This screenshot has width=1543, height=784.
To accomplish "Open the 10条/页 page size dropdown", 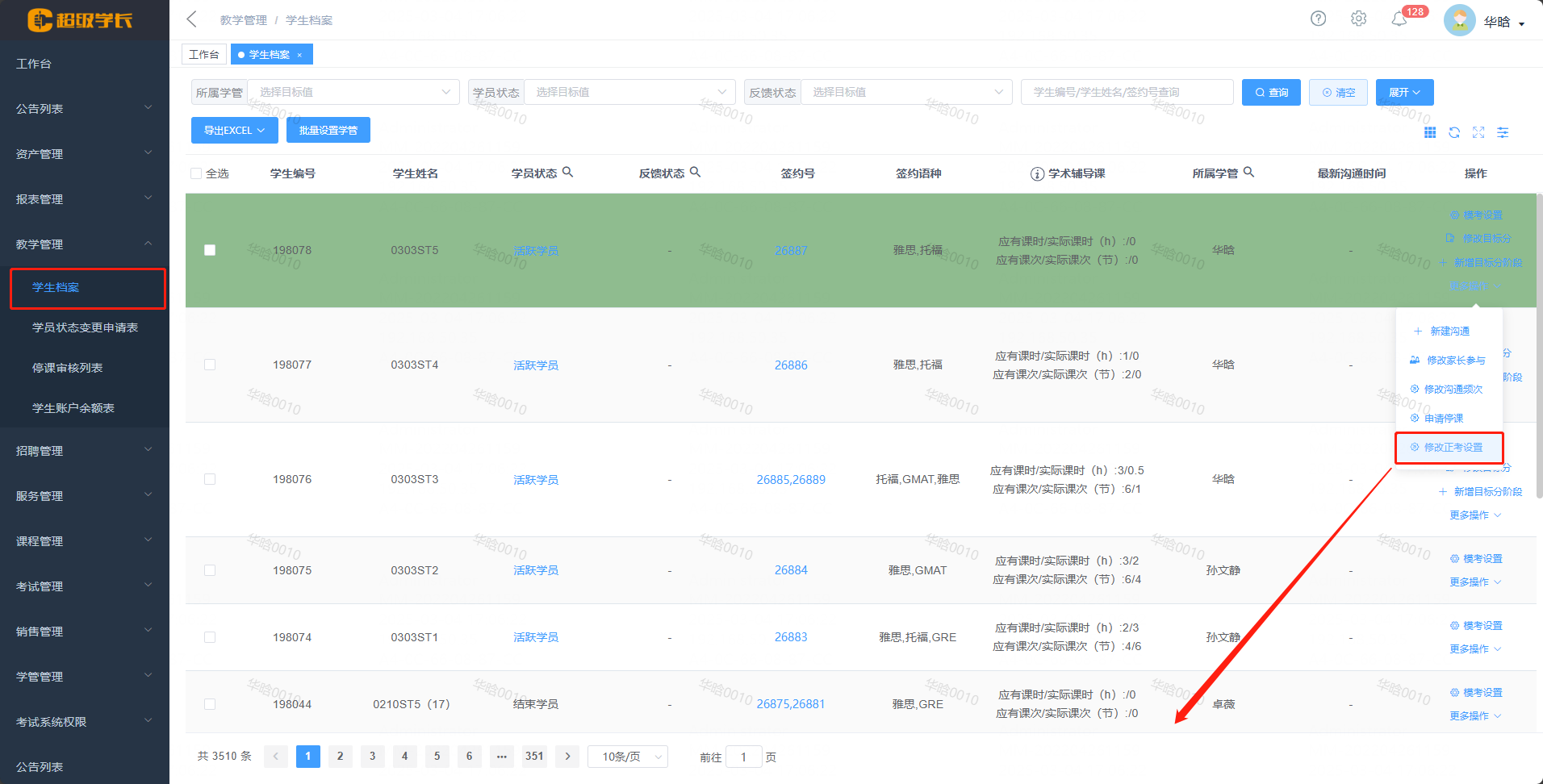I will pos(627,757).
